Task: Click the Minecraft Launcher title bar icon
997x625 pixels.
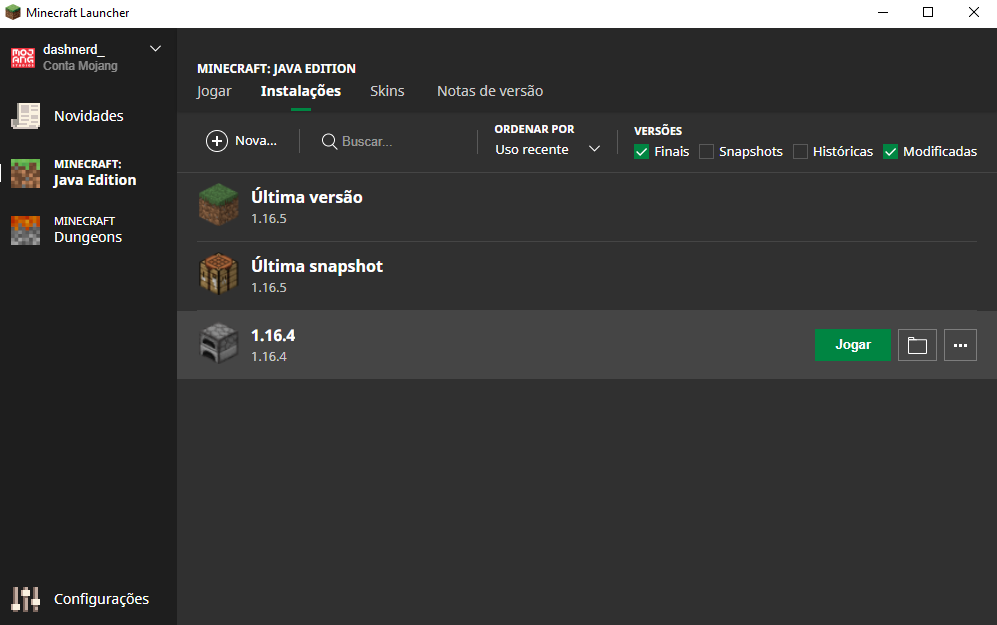Action: click(x=13, y=13)
